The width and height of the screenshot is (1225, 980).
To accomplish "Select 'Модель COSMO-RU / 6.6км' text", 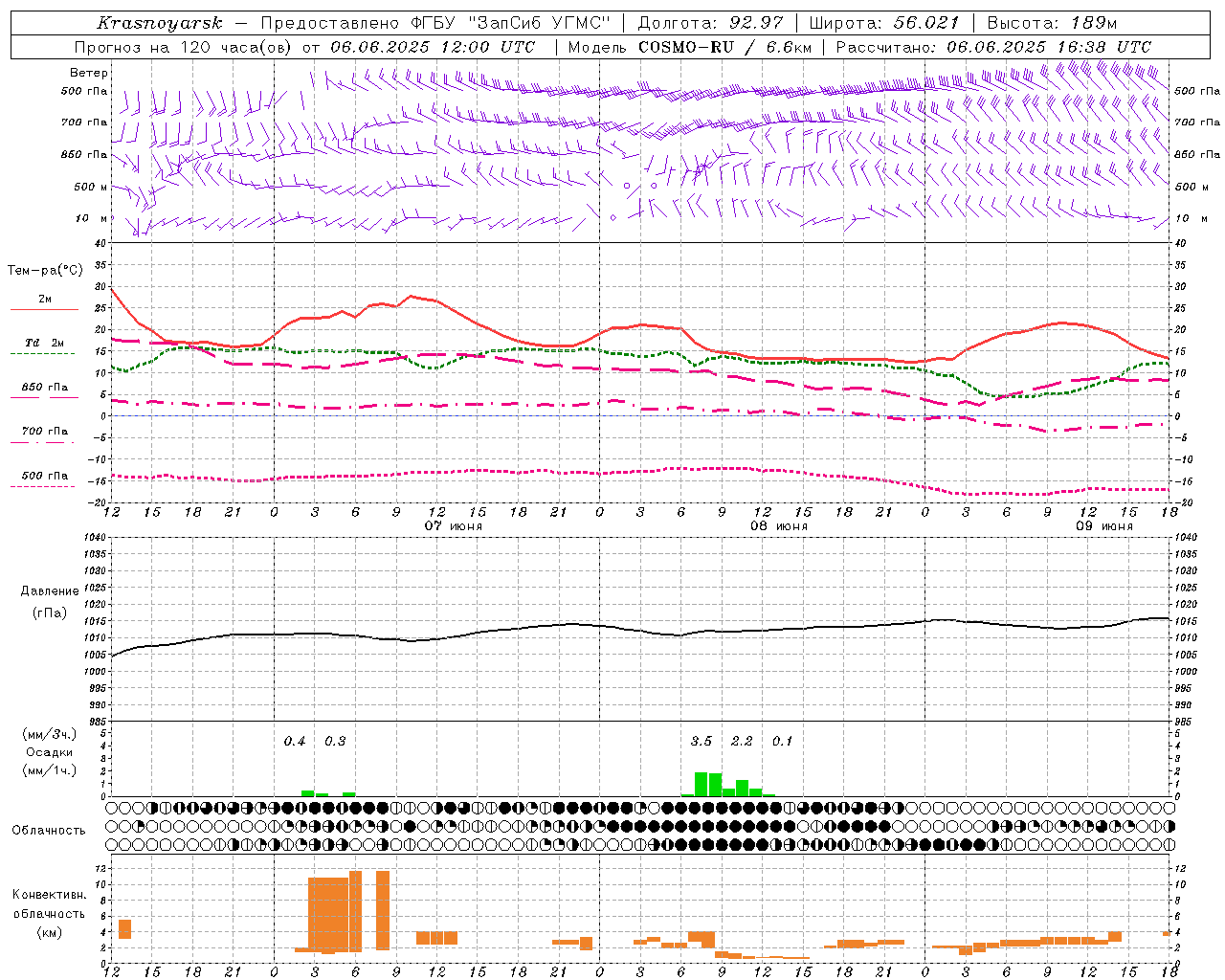I will click(x=689, y=47).
